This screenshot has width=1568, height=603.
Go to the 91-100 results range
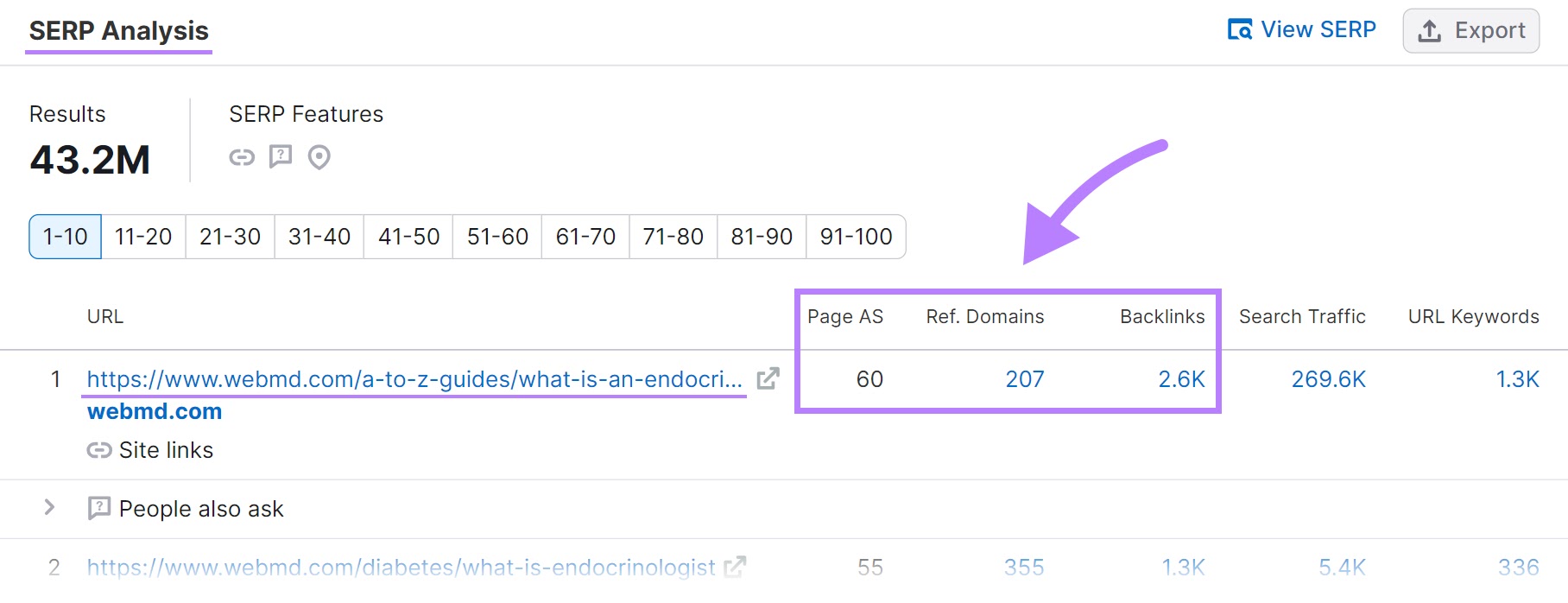(856, 237)
